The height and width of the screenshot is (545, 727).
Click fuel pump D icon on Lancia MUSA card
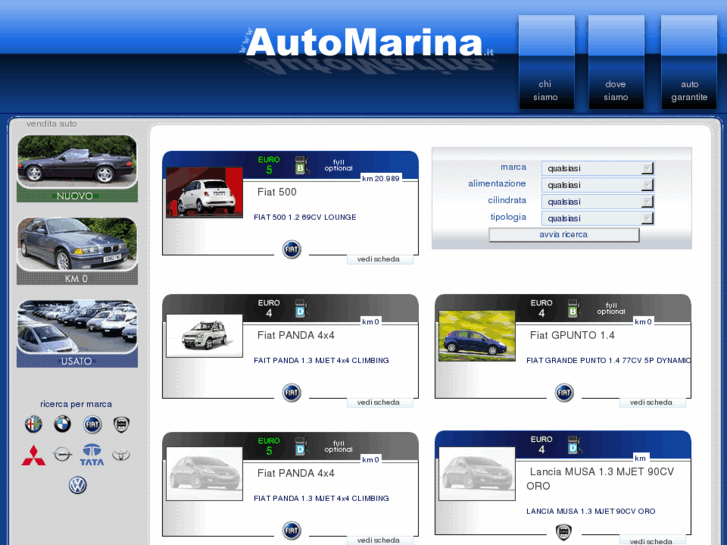574,445
